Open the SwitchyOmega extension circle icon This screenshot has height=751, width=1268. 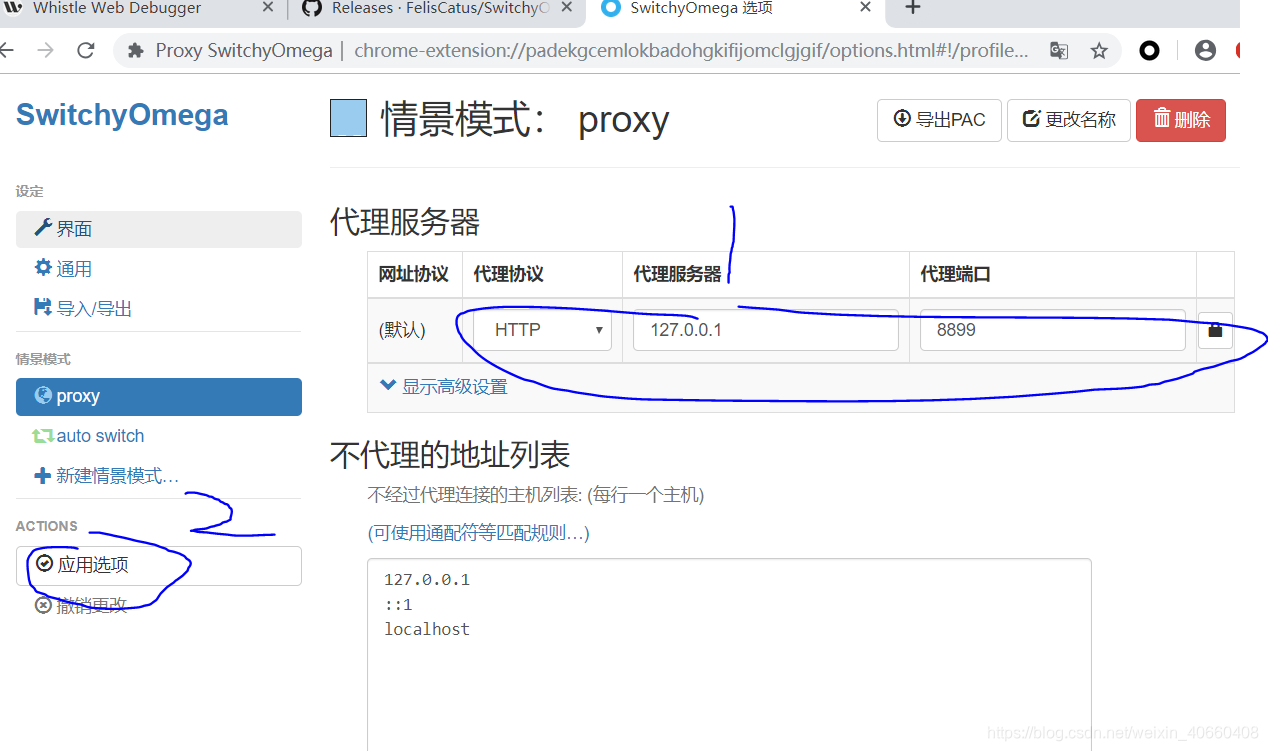(x=1150, y=50)
